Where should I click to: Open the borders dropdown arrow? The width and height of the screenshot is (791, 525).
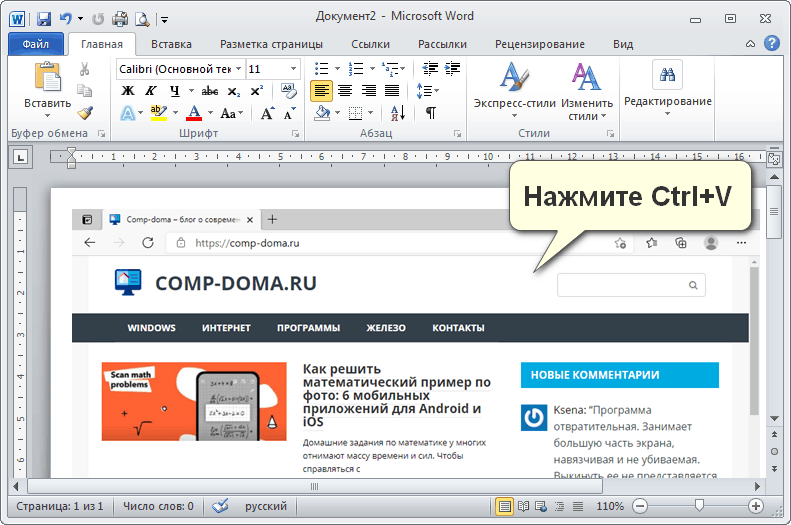pos(371,113)
